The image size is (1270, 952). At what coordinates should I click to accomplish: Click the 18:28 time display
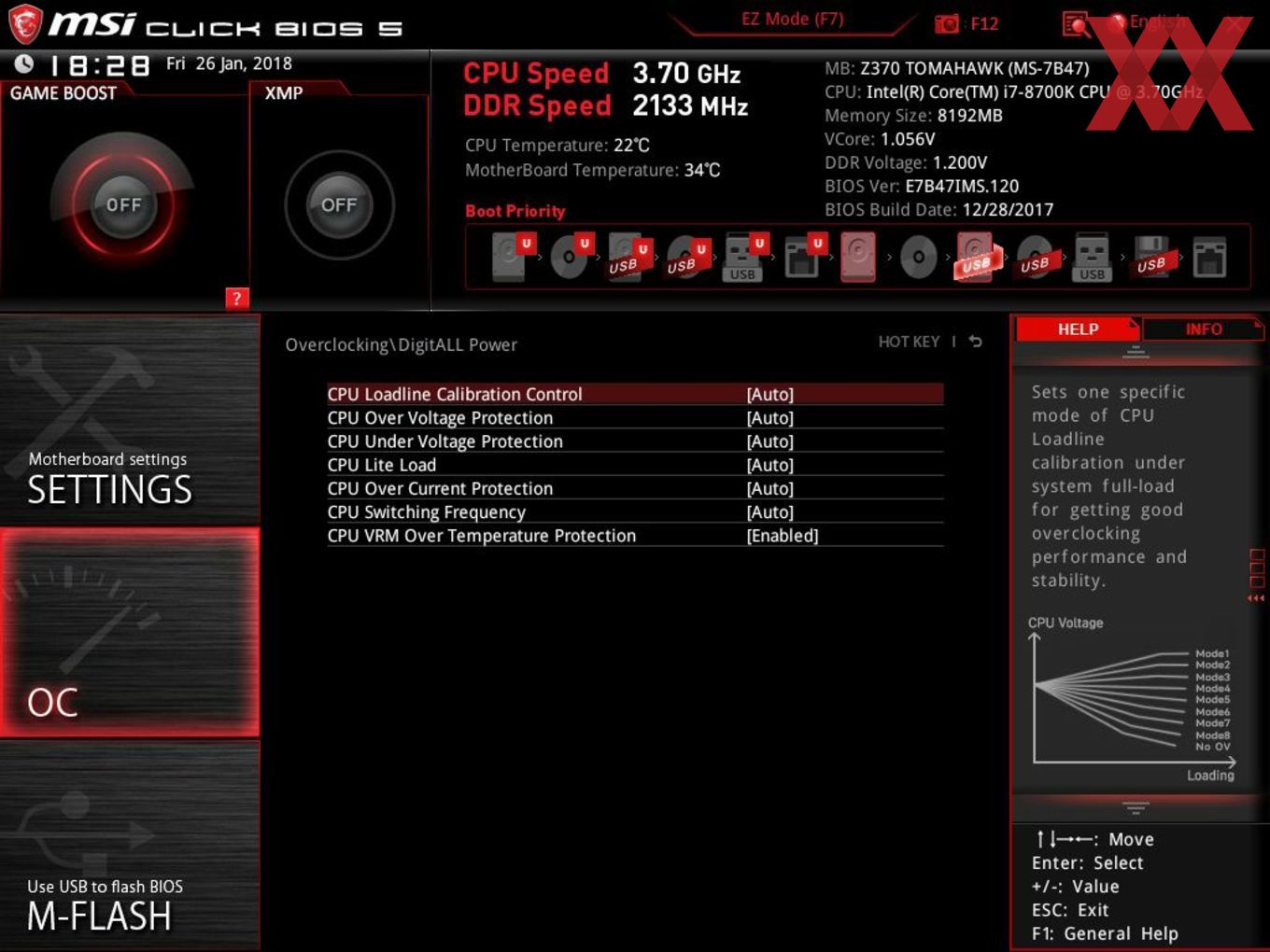(x=99, y=65)
